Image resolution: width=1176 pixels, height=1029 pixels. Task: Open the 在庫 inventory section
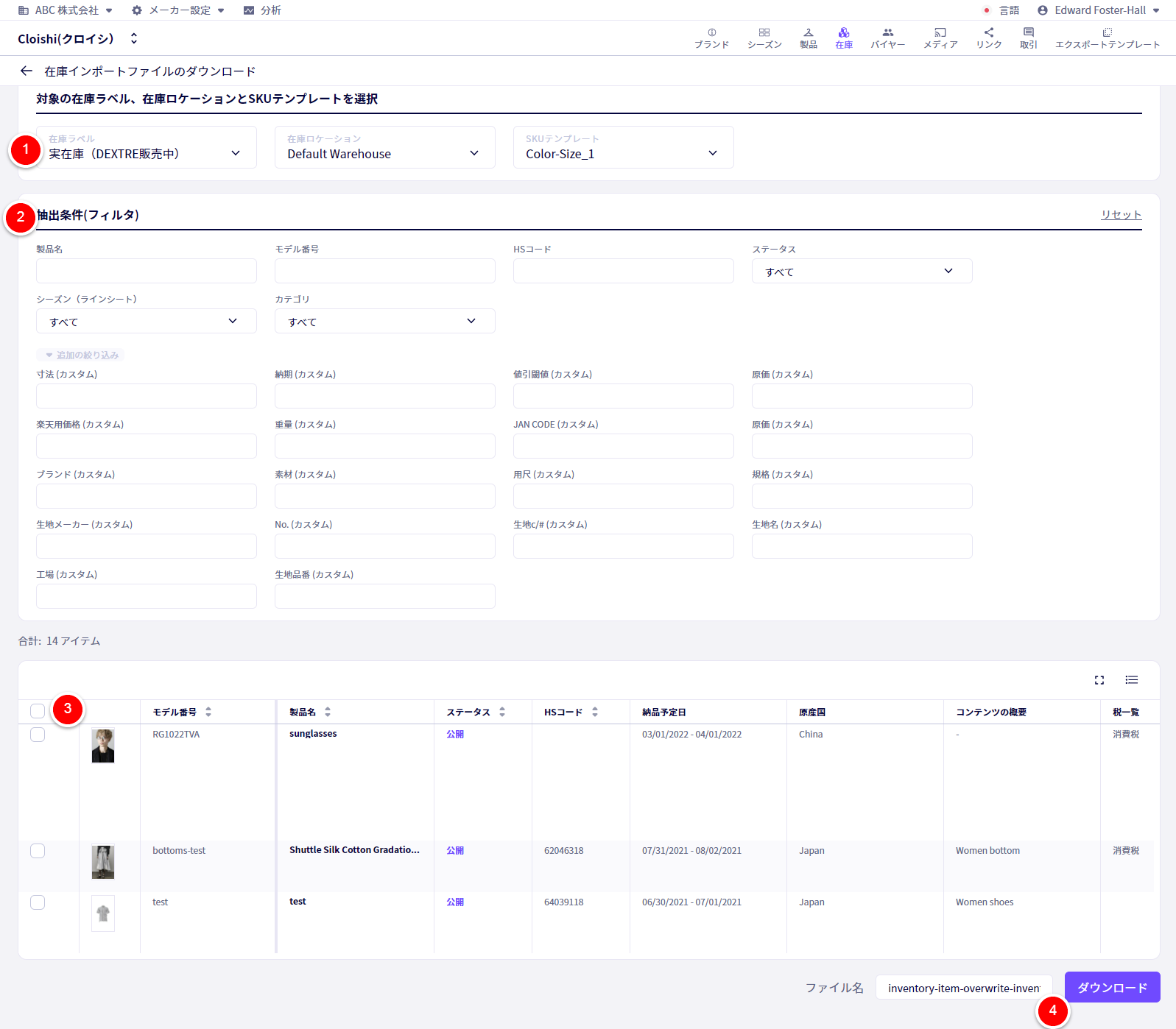click(844, 38)
